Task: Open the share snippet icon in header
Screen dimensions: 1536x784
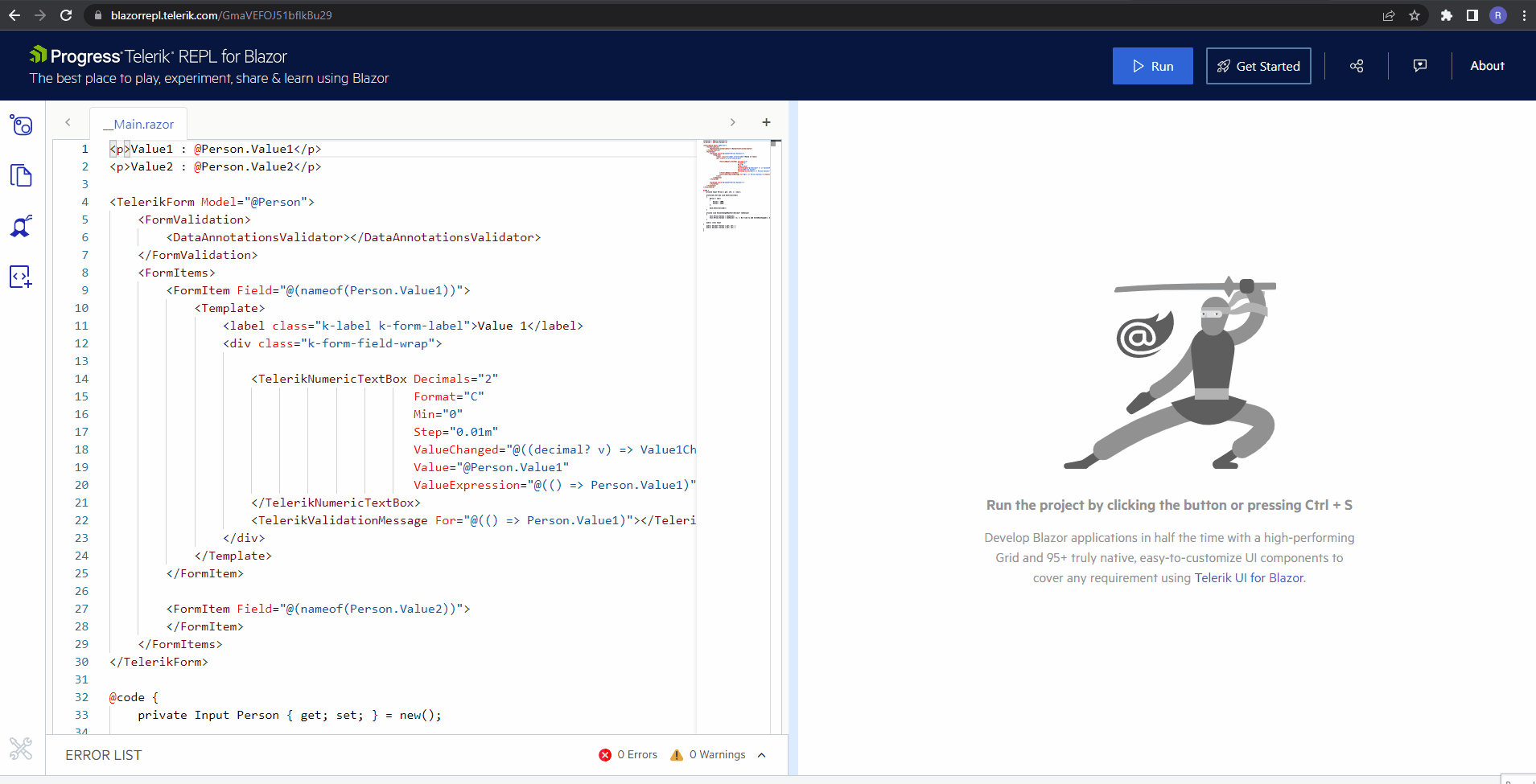Action: pyautogui.click(x=1357, y=66)
